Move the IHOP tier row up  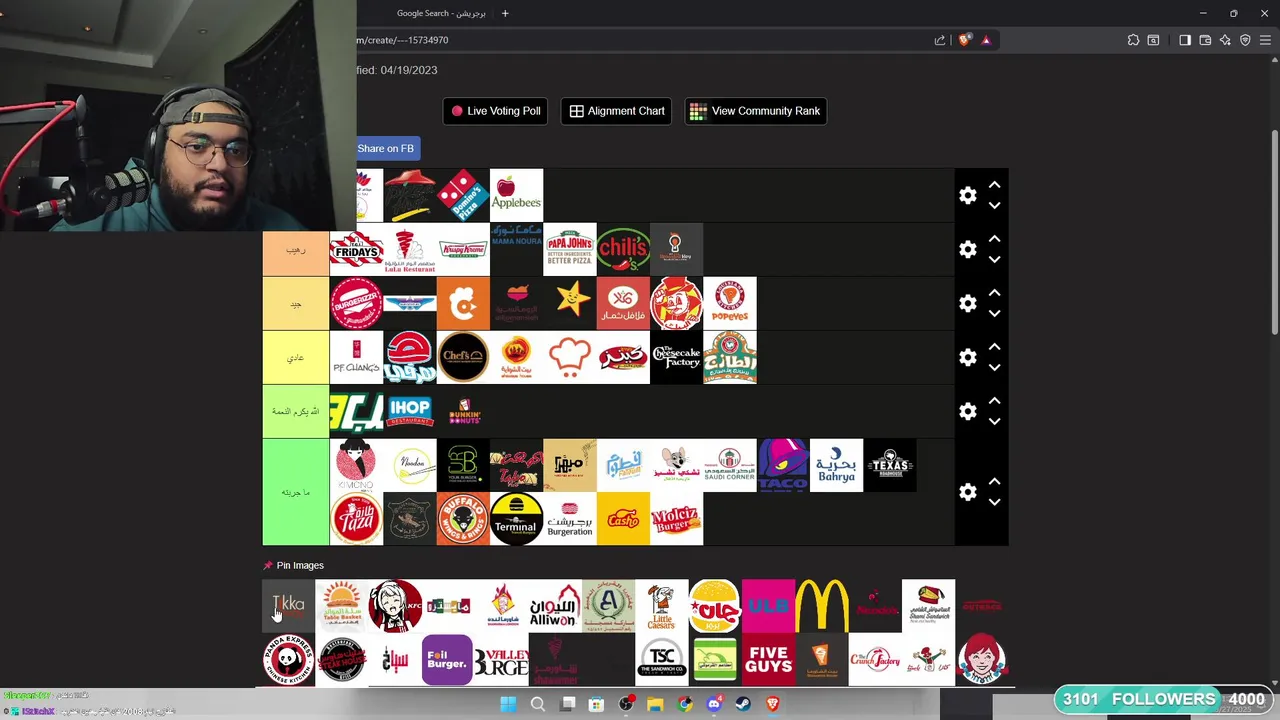point(994,401)
